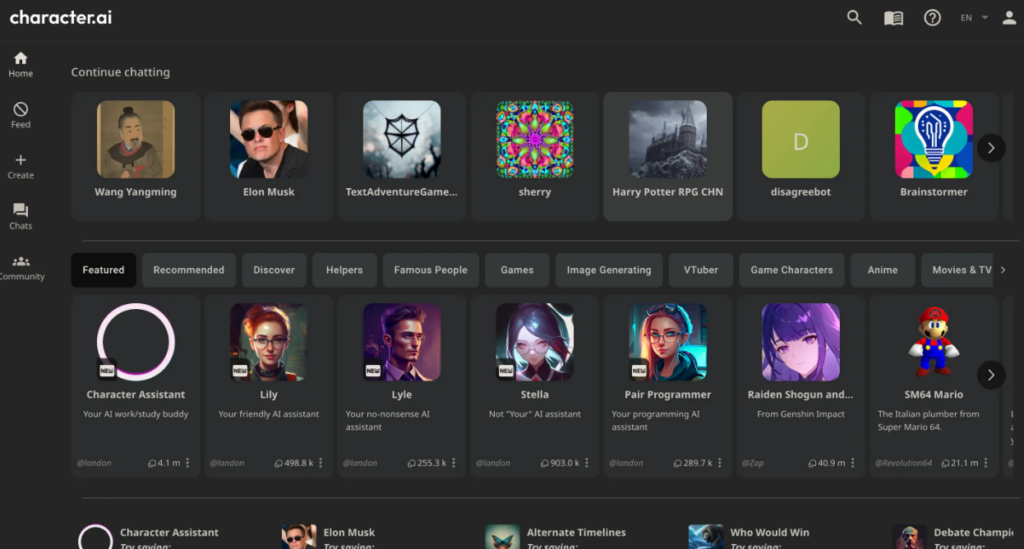Click @Revolution64 creator name
This screenshot has height=549, width=1024.
click(903, 463)
